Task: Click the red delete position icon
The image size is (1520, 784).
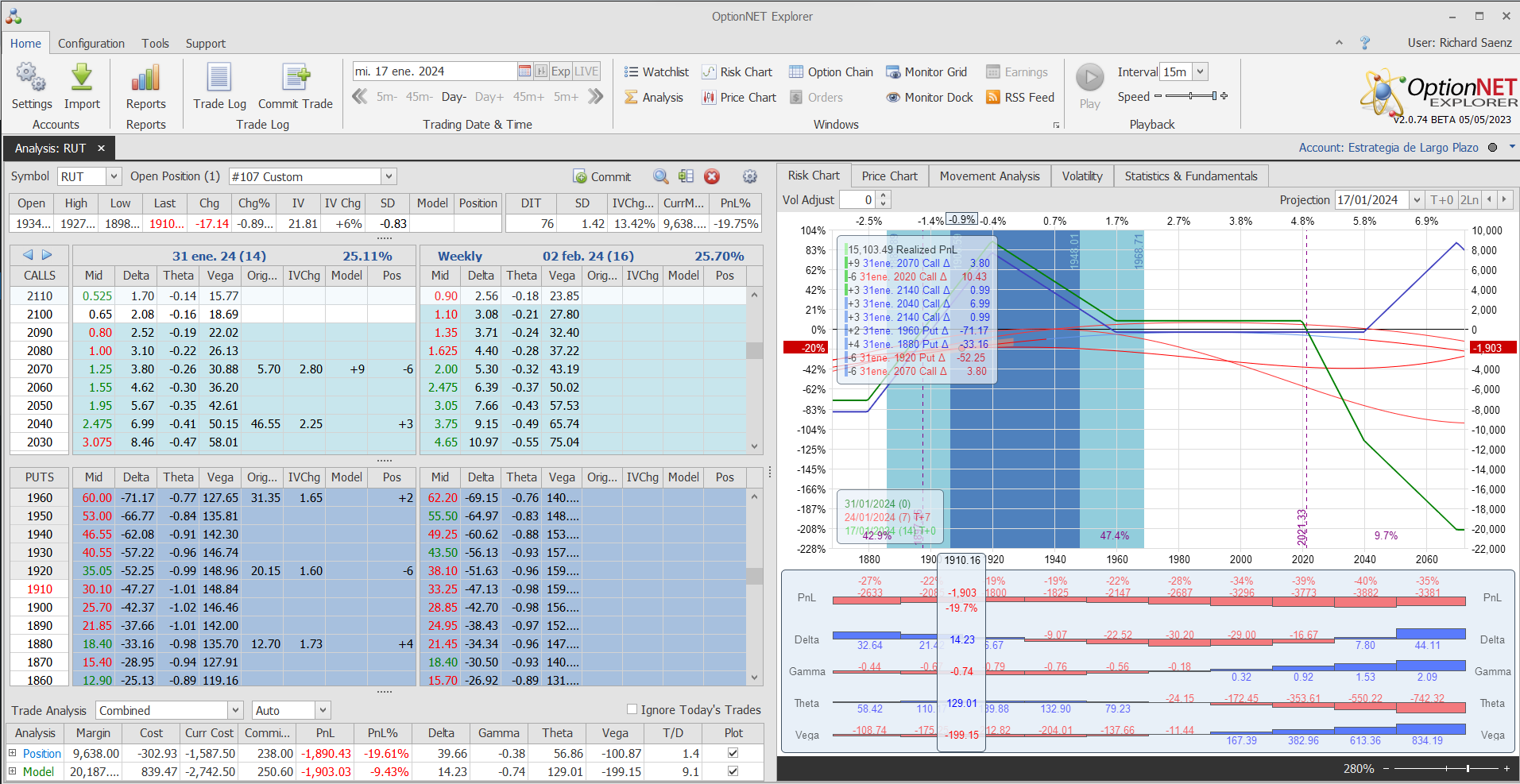Action: point(712,176)
